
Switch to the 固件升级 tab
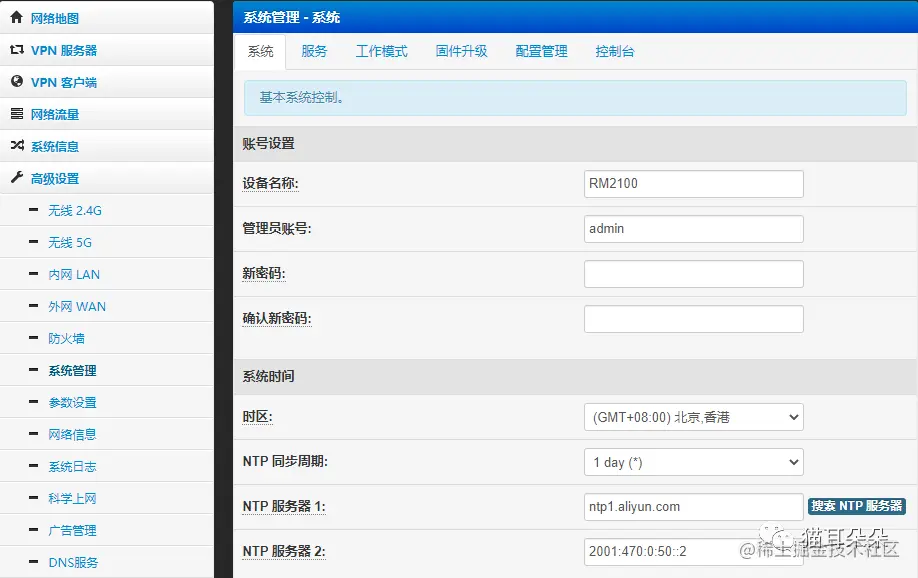pyautogui.click(x=461, y=52)
